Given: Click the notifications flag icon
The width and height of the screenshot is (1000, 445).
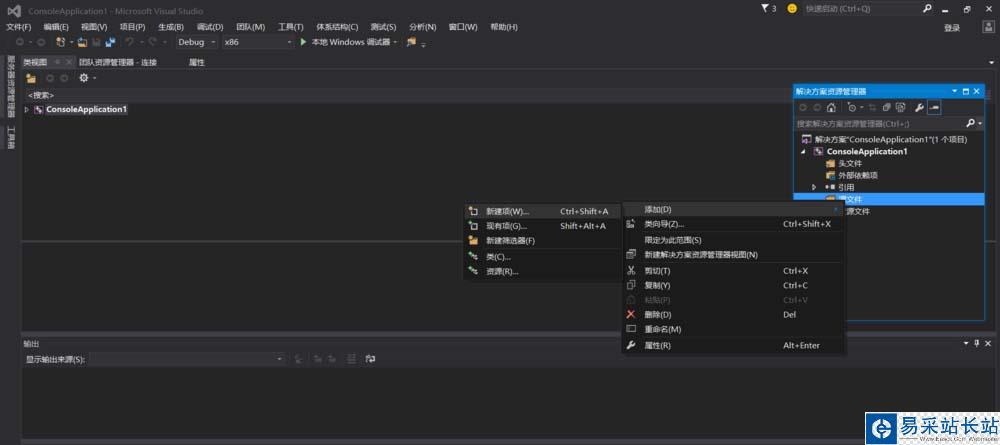Looking at the screenshot, I should [766, 8].
